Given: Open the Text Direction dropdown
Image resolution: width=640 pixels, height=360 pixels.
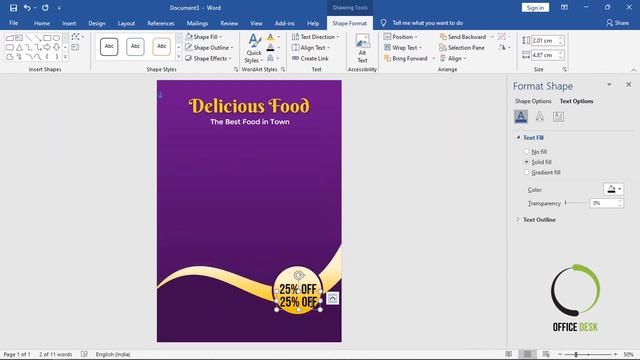Looking at the screenshot, I should 316,37.
